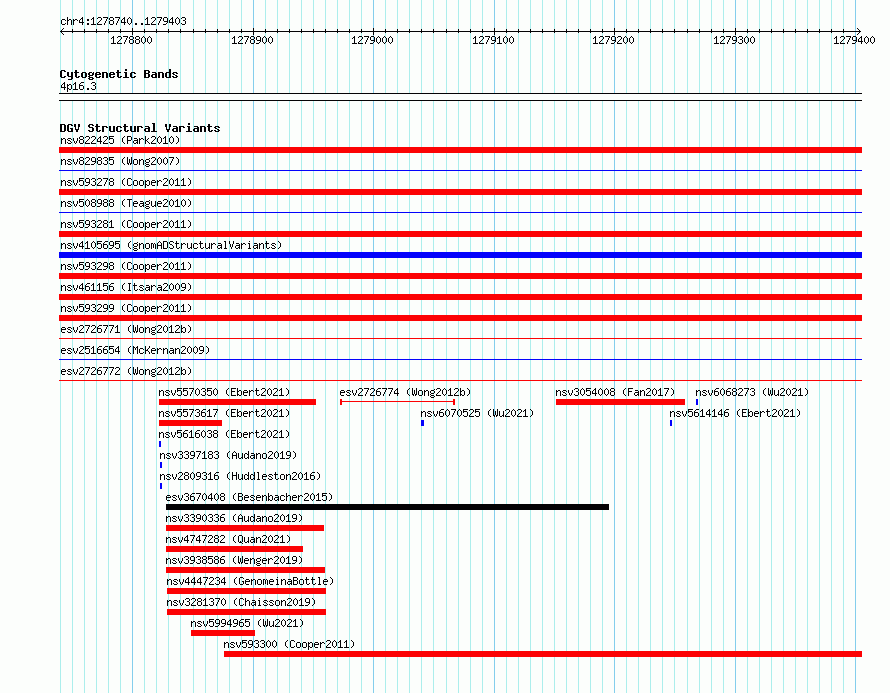Screen dimensions: 890x693
Task: Open nsv5573617 (Ebert2021) variant
Action: click(224, 413)
